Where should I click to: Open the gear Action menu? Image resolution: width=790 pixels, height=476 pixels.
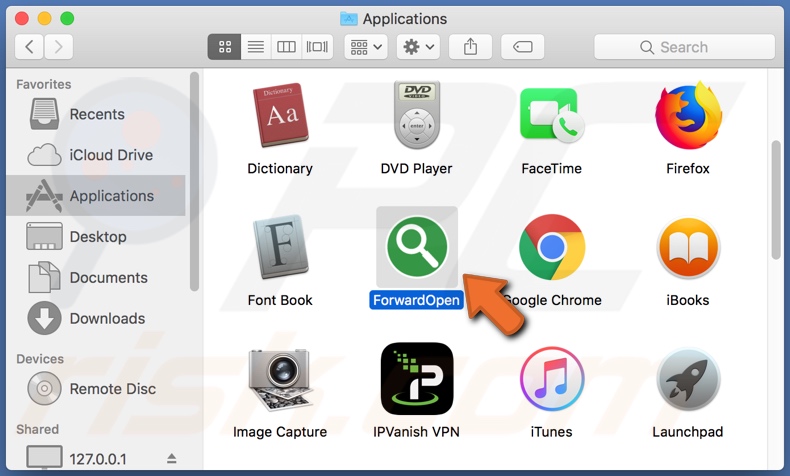coord(418,47)
